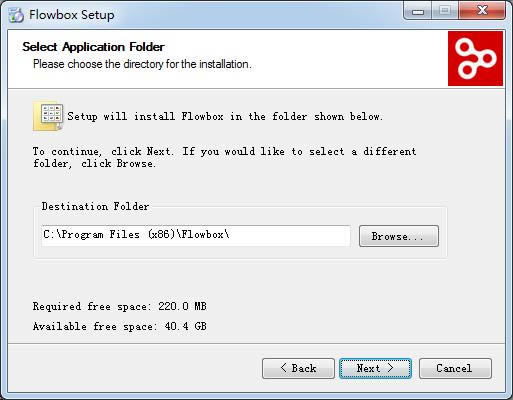Close the Flowbox Setup window
The height and width of the screenshot is (400, 513).
(x=482, y=11)
